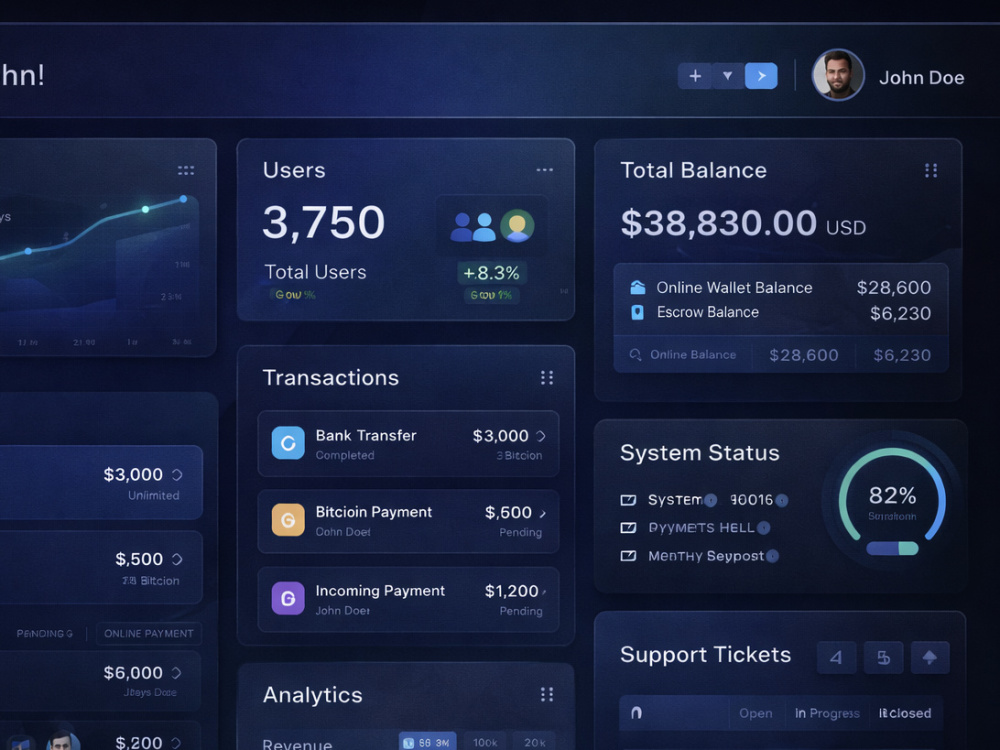
Task: Open the header dropdown triangle button
Action: coord(728,76)
